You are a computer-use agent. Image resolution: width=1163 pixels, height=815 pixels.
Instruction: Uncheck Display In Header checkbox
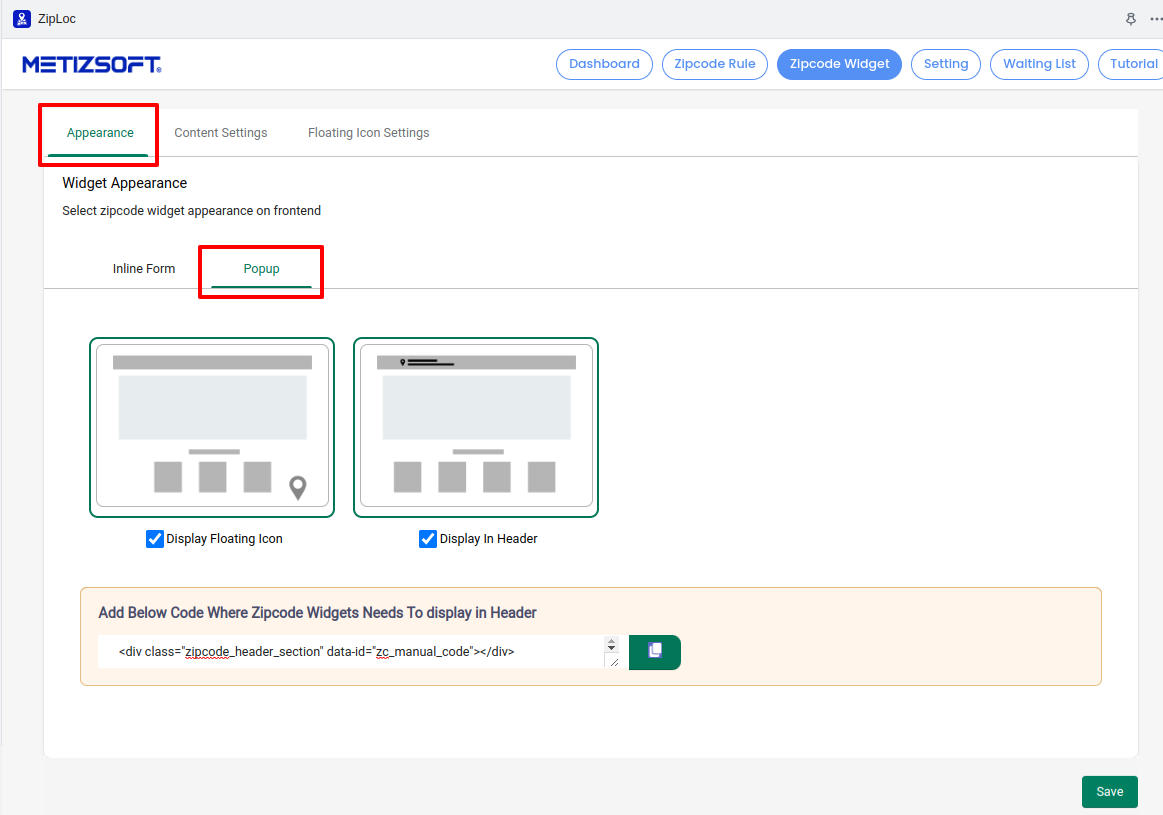point(428,539)
